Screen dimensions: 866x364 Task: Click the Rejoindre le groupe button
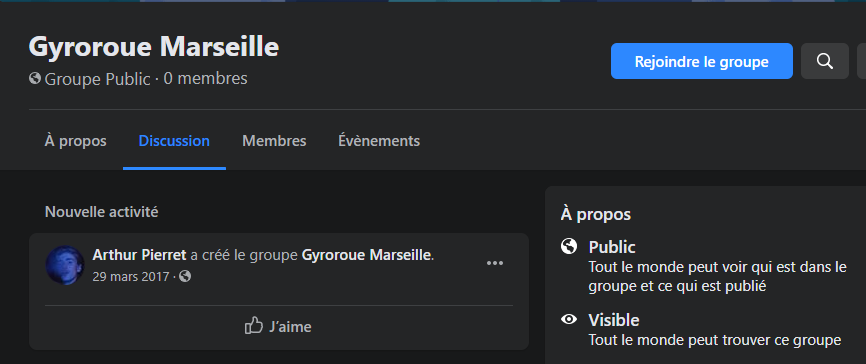point(701,61)
